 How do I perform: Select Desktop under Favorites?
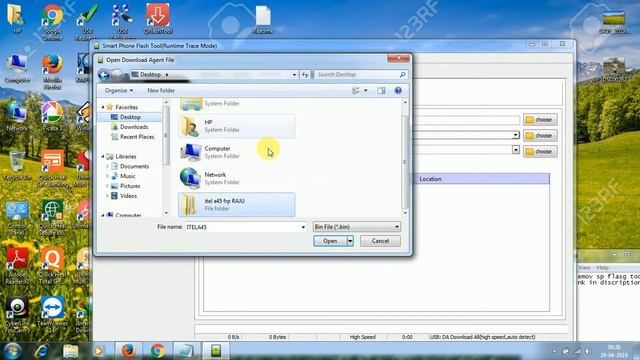pos(130,117)
